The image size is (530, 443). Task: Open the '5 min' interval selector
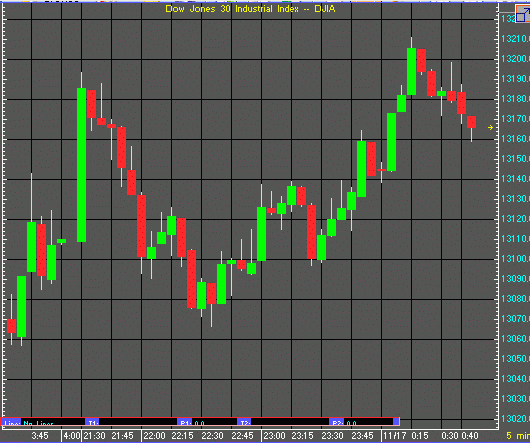(x=517, y=435)
